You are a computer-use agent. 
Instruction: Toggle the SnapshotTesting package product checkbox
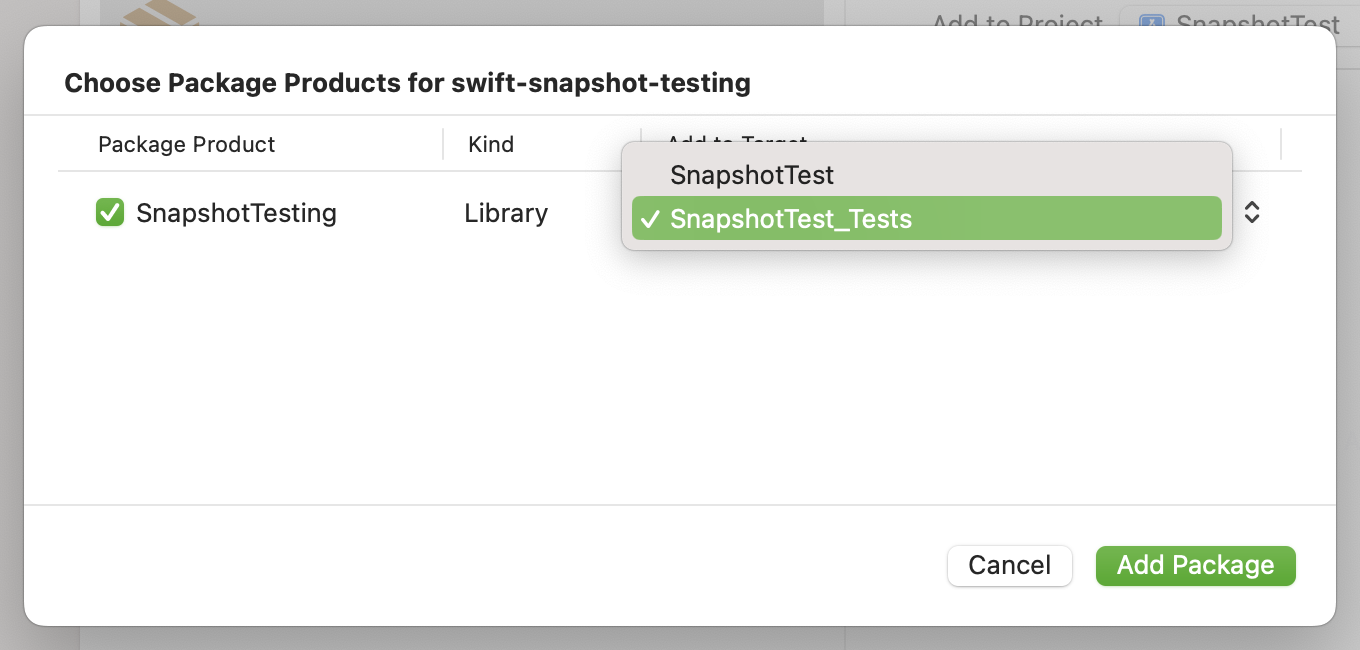110,213
